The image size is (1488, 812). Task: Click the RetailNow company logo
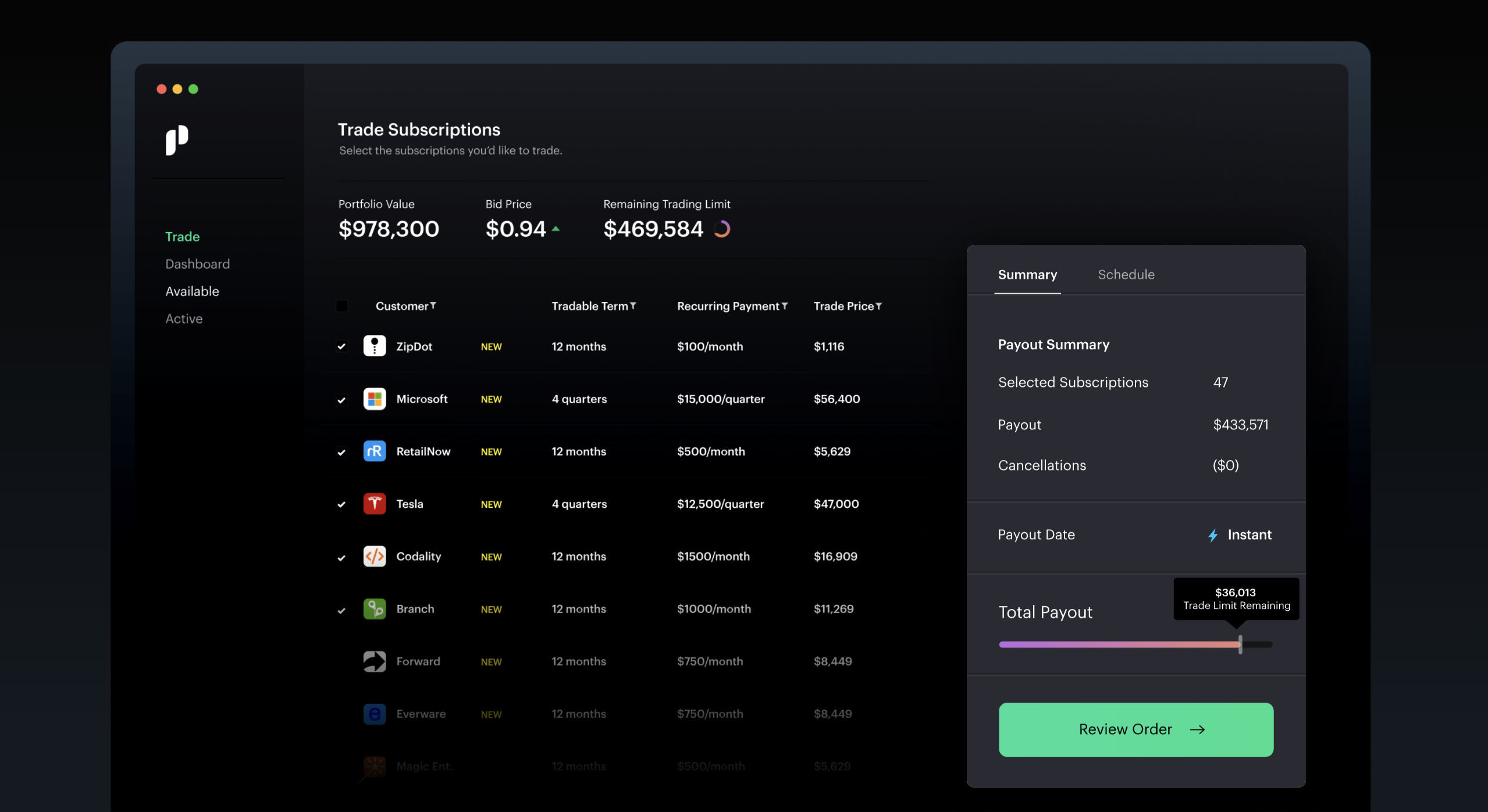[x=375, y=451]
